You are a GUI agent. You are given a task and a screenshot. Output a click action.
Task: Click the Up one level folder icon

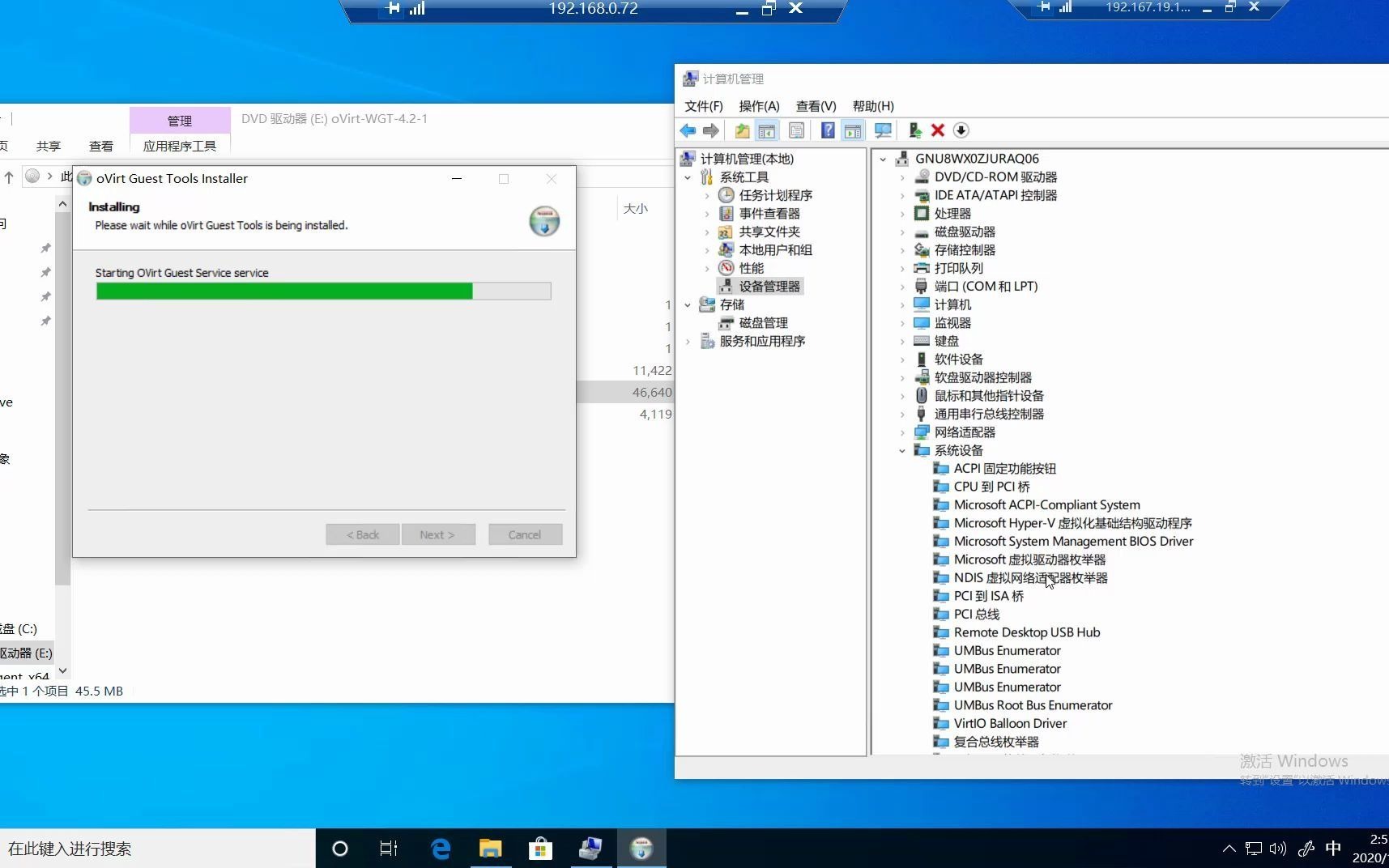click(x=742, y=130)
